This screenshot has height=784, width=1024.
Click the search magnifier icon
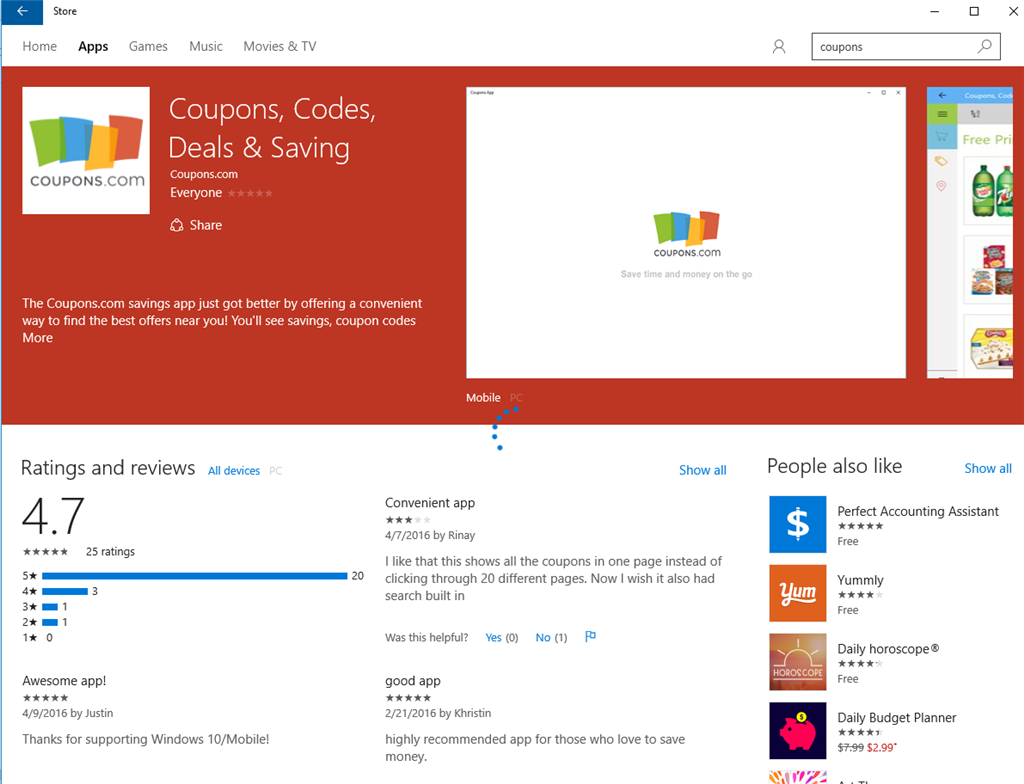(x=984, y=46)
